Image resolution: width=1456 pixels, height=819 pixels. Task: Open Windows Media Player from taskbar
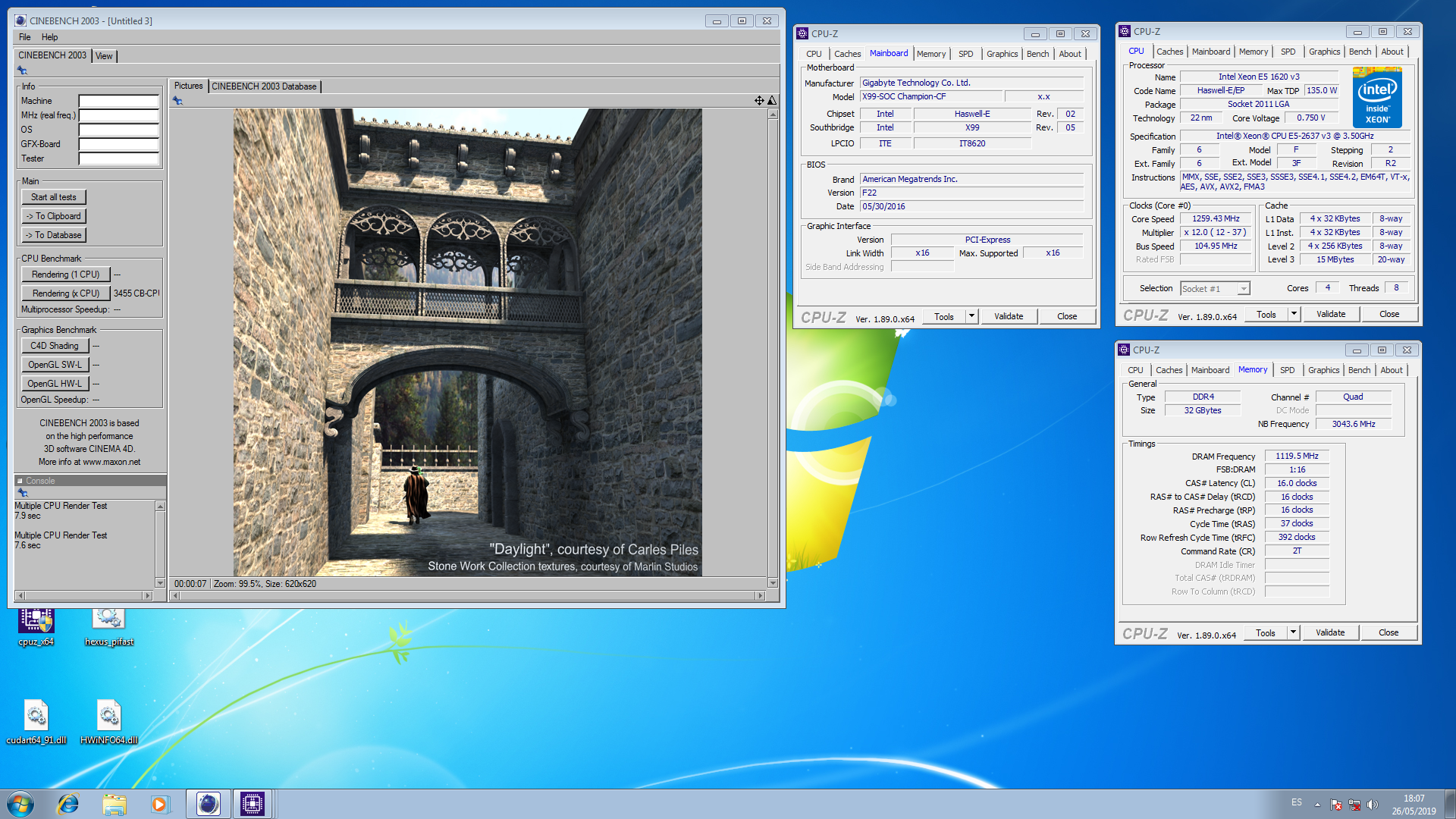click(x=159, y=804)
